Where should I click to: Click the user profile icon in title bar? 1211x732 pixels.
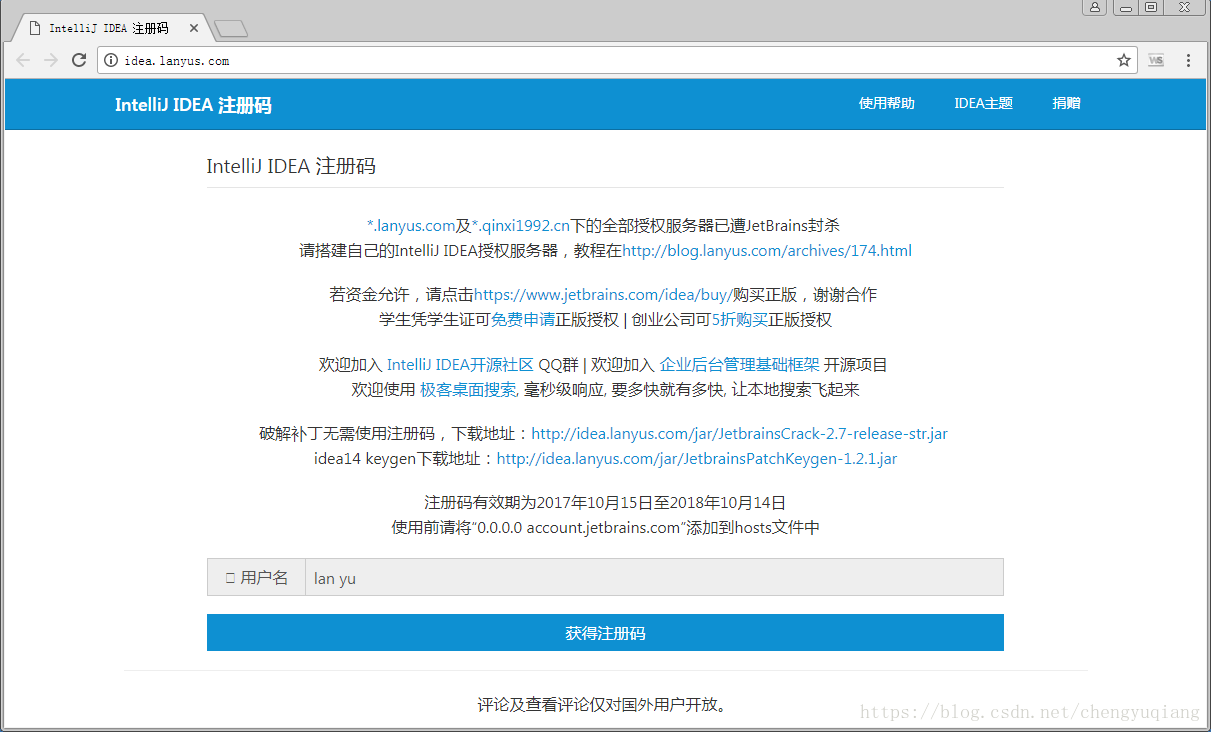1095,7
